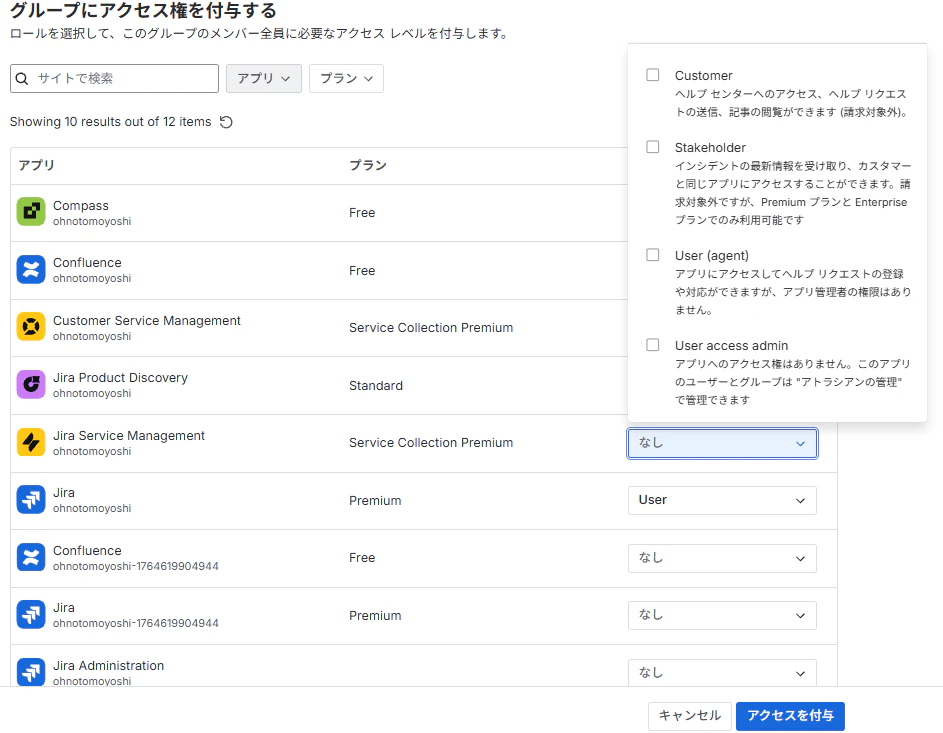Focus the サイトで検索 search field
Viewport: 943px width, 733px height.
click(x=114, y=79)
